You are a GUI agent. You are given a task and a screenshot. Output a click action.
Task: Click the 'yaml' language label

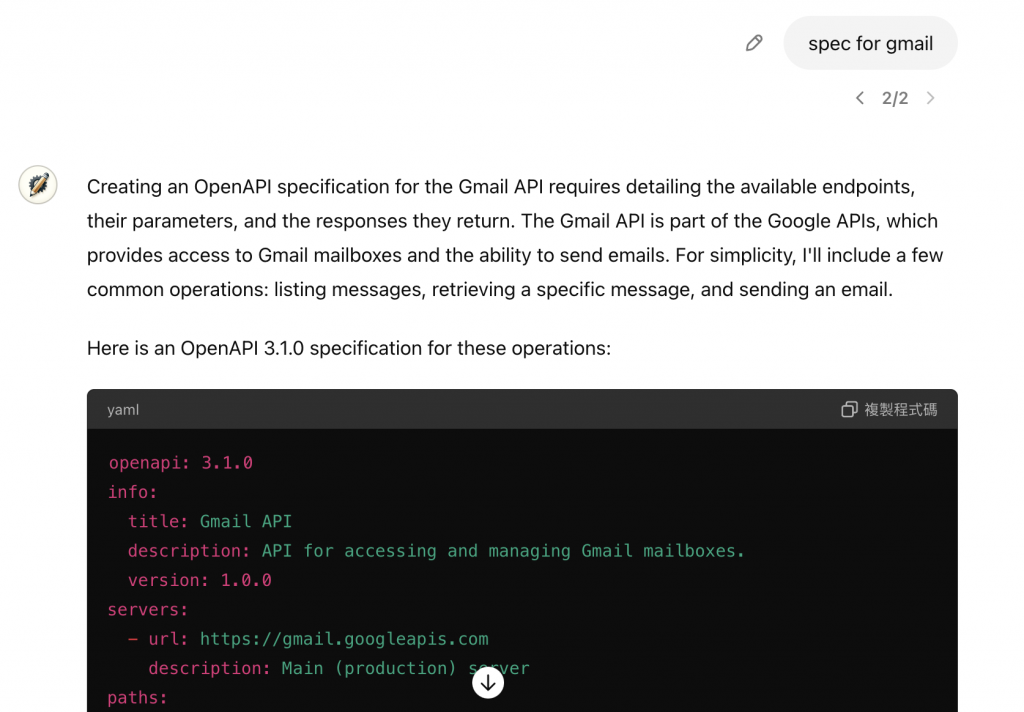click(123, 410)
